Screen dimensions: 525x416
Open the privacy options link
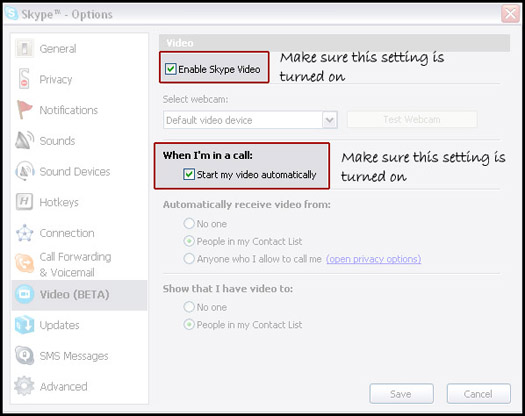coord(374,259)
